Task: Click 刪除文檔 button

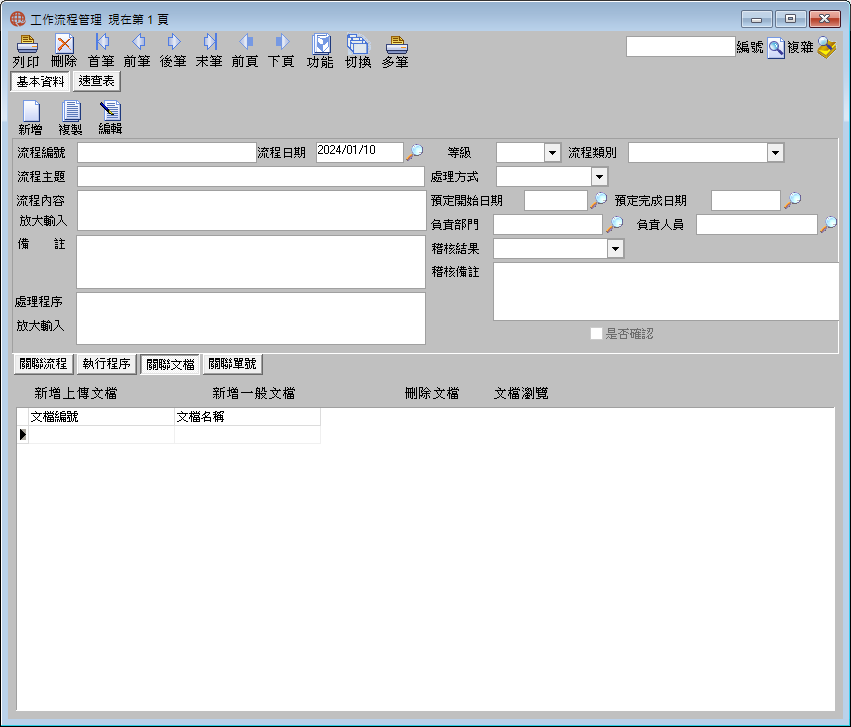Action: pos(432,393)
